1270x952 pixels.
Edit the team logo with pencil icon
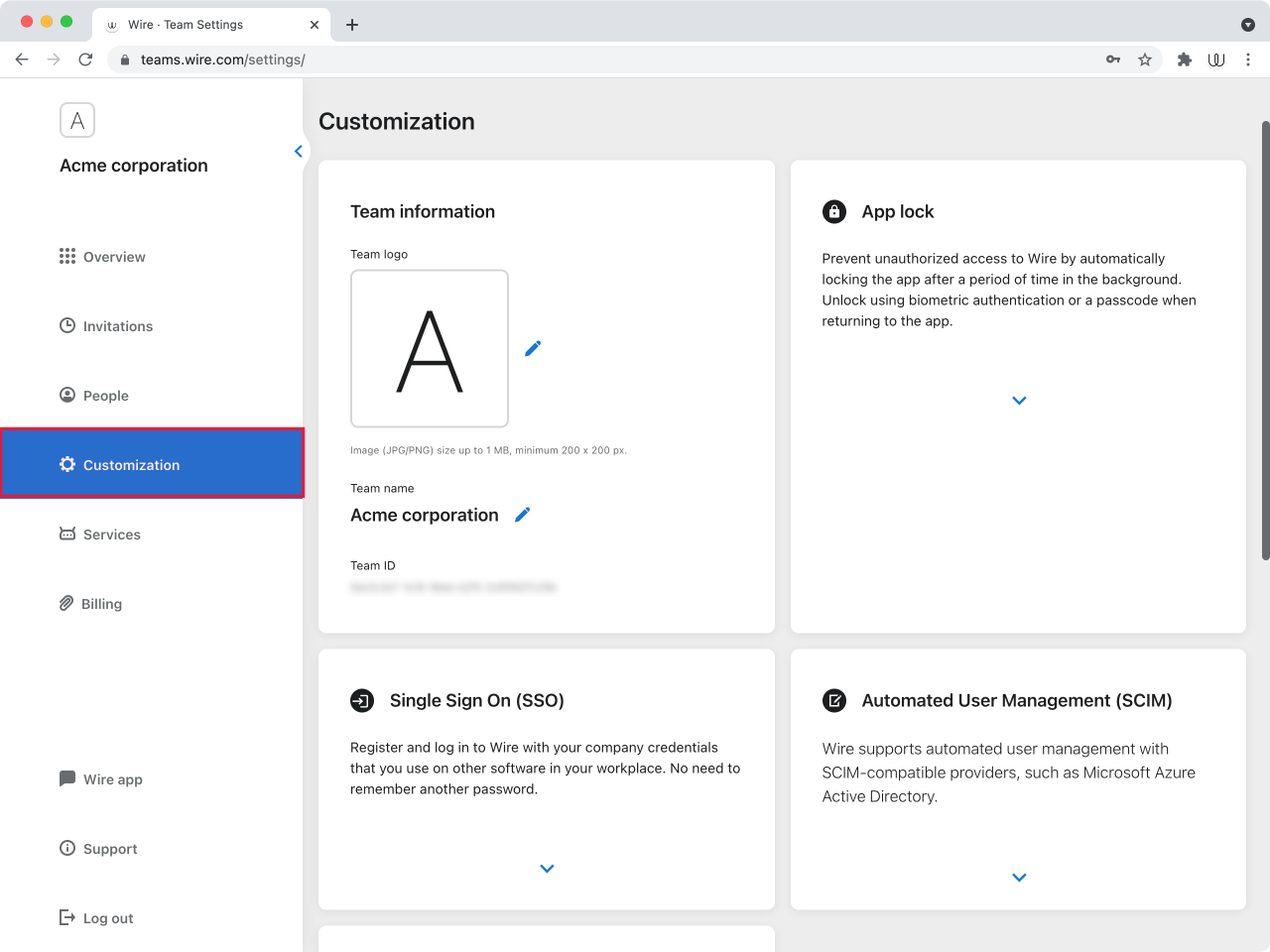[533, 348]
